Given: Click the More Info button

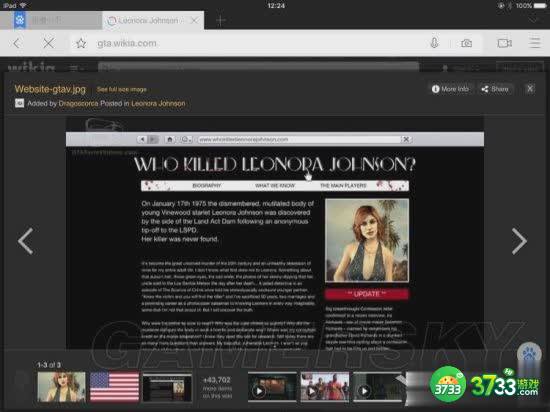Looking at the screenshot, I should pyautogui.click(x=450, y=89).
